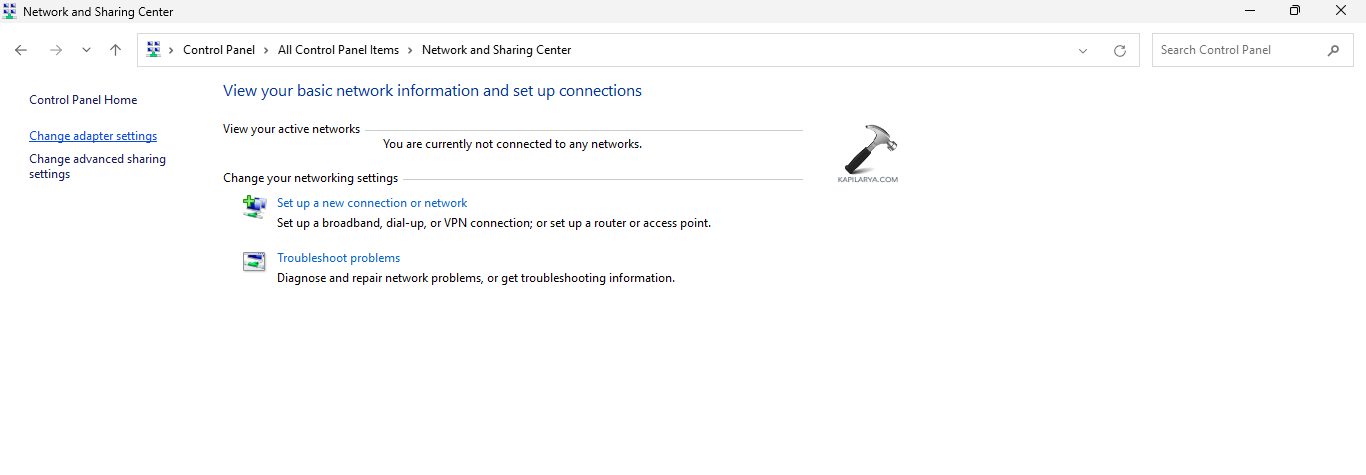Select the All Control Panel Items breadcrumb
The width and height of the screenshot is (1366, 475).
point(338,50)
